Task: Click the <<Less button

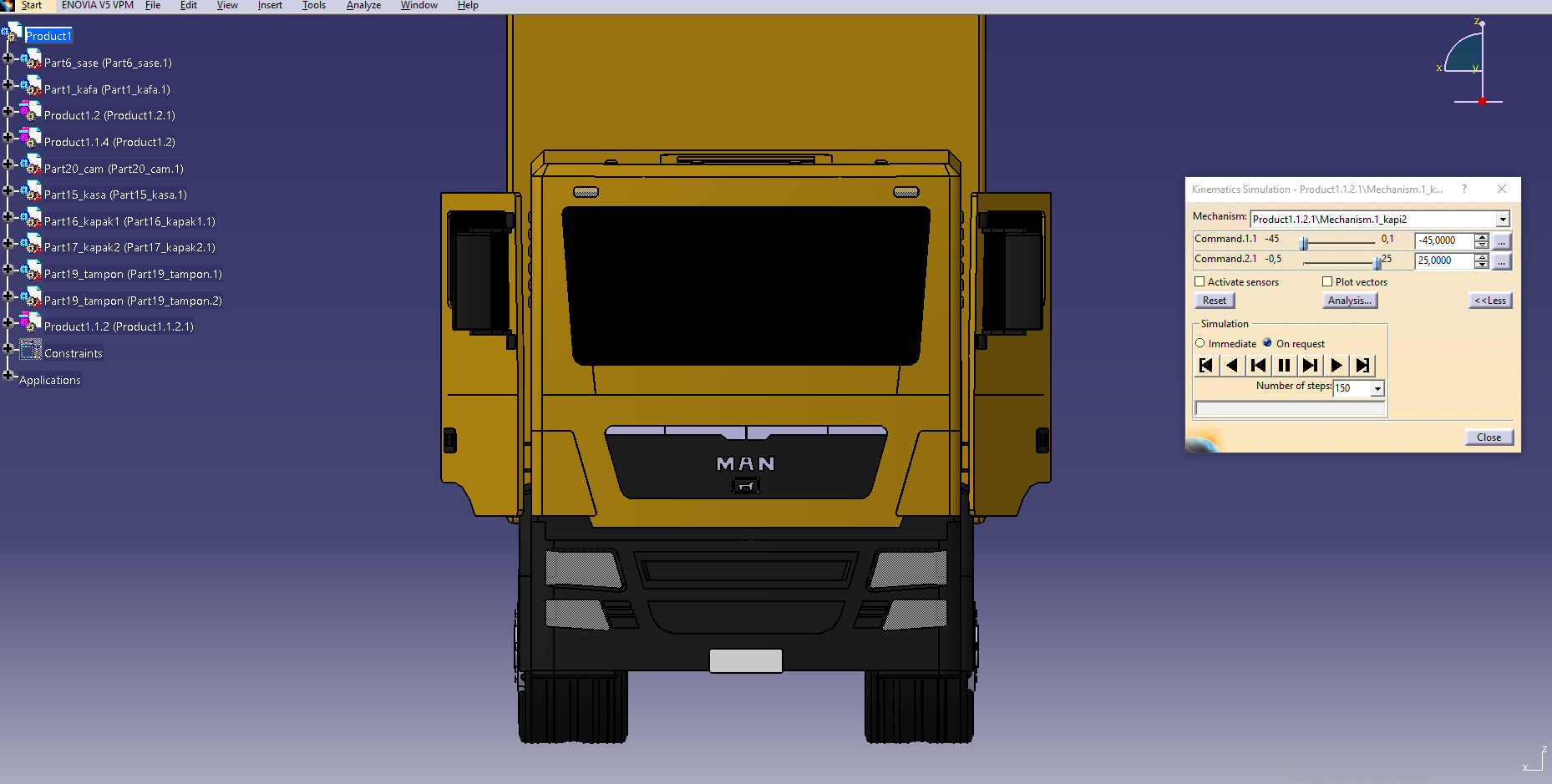Action: click(x=1490, y=301)
